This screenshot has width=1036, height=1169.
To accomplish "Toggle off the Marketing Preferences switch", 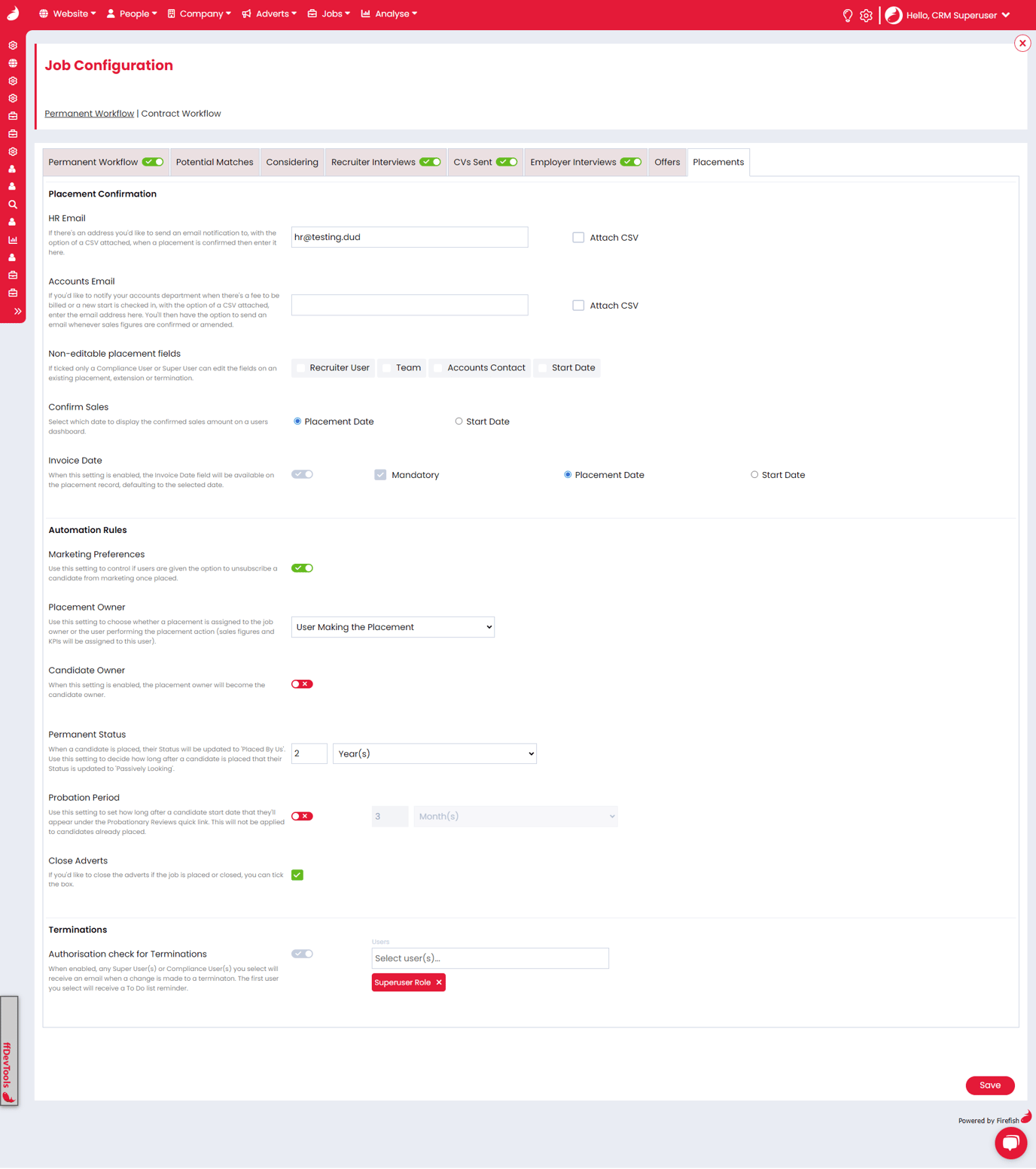I will [302, 568].
